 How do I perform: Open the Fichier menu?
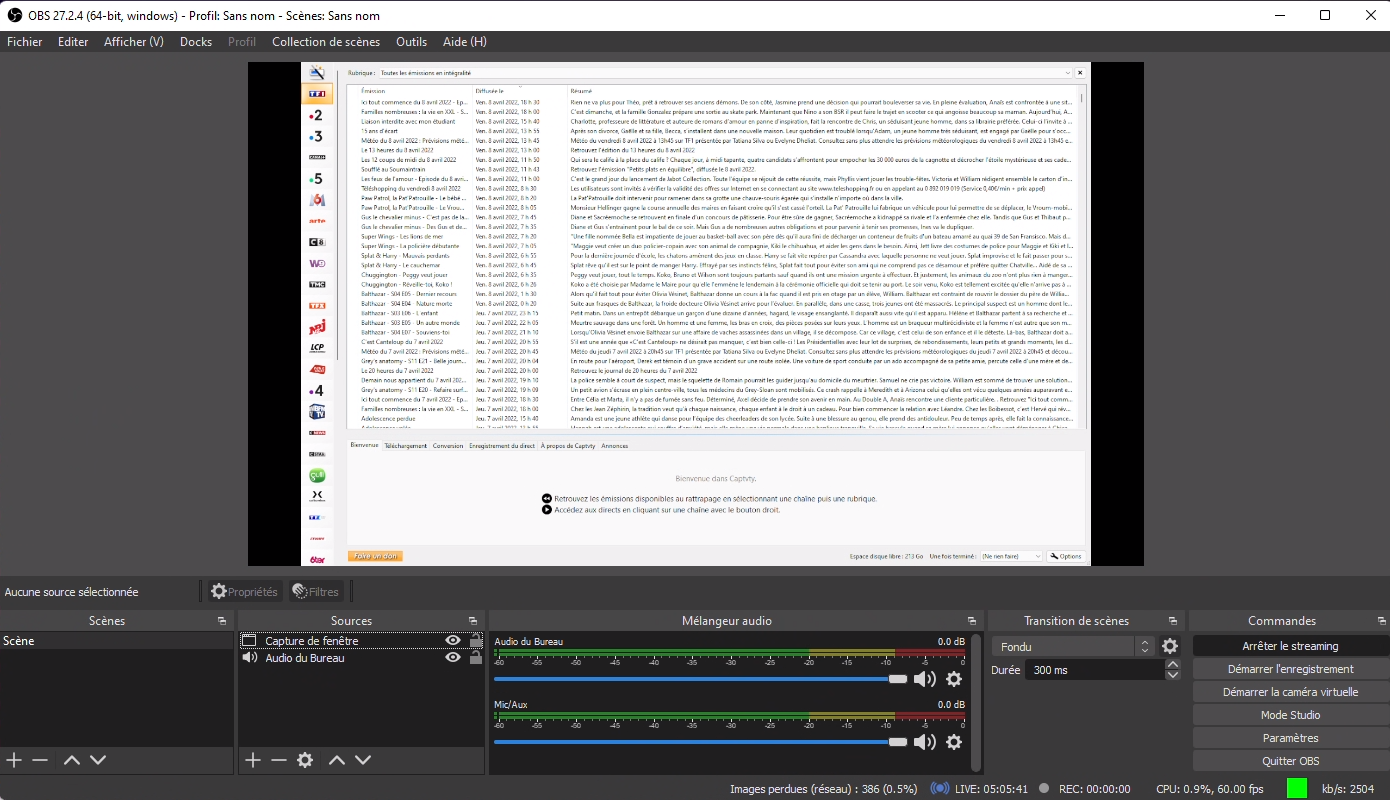tap(25, 42)
